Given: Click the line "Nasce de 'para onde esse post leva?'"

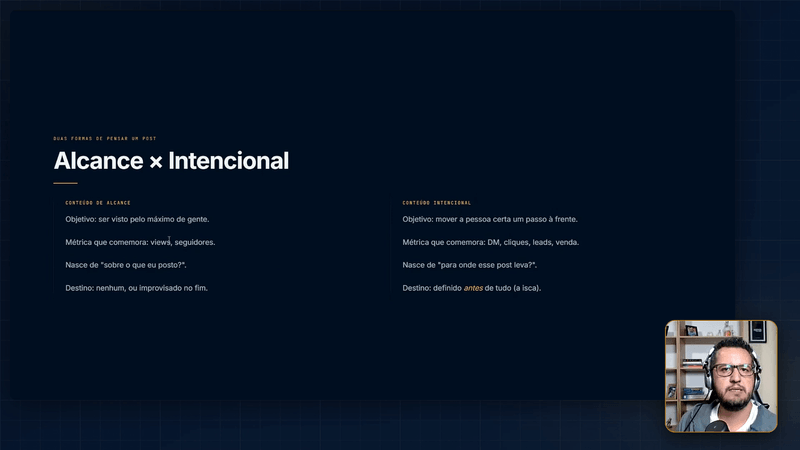Looking at the screenshot, I should pos(469,265).
